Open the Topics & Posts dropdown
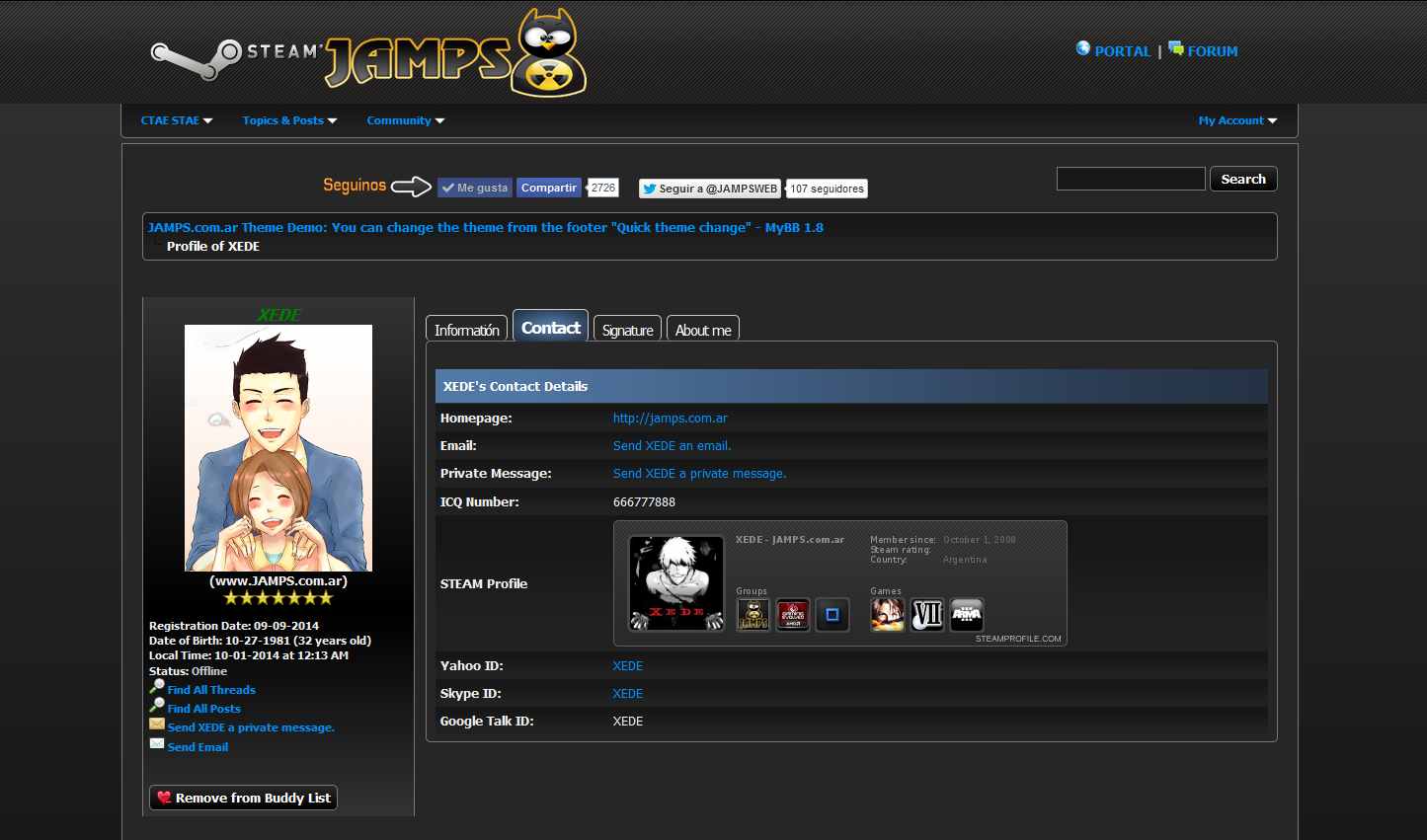This screenshot has width=1427, height=840. coord(289,120)
